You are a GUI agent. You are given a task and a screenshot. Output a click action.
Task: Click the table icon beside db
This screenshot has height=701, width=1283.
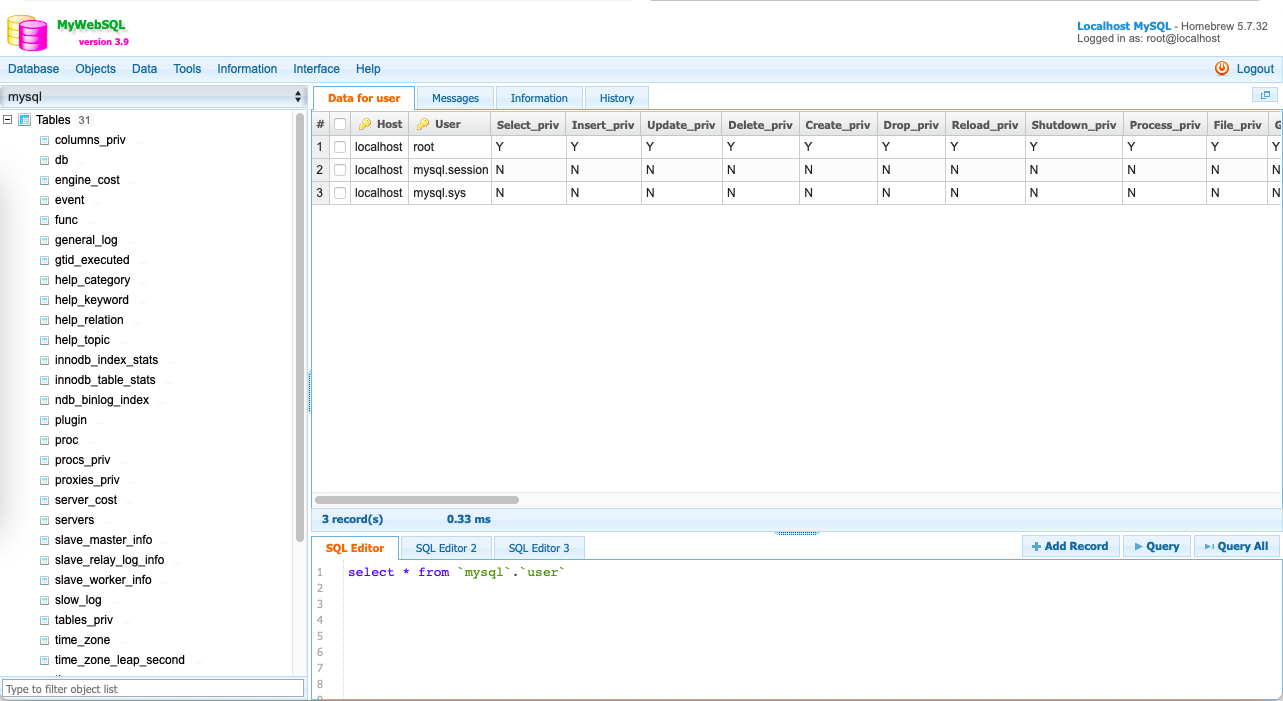point(43,160)
